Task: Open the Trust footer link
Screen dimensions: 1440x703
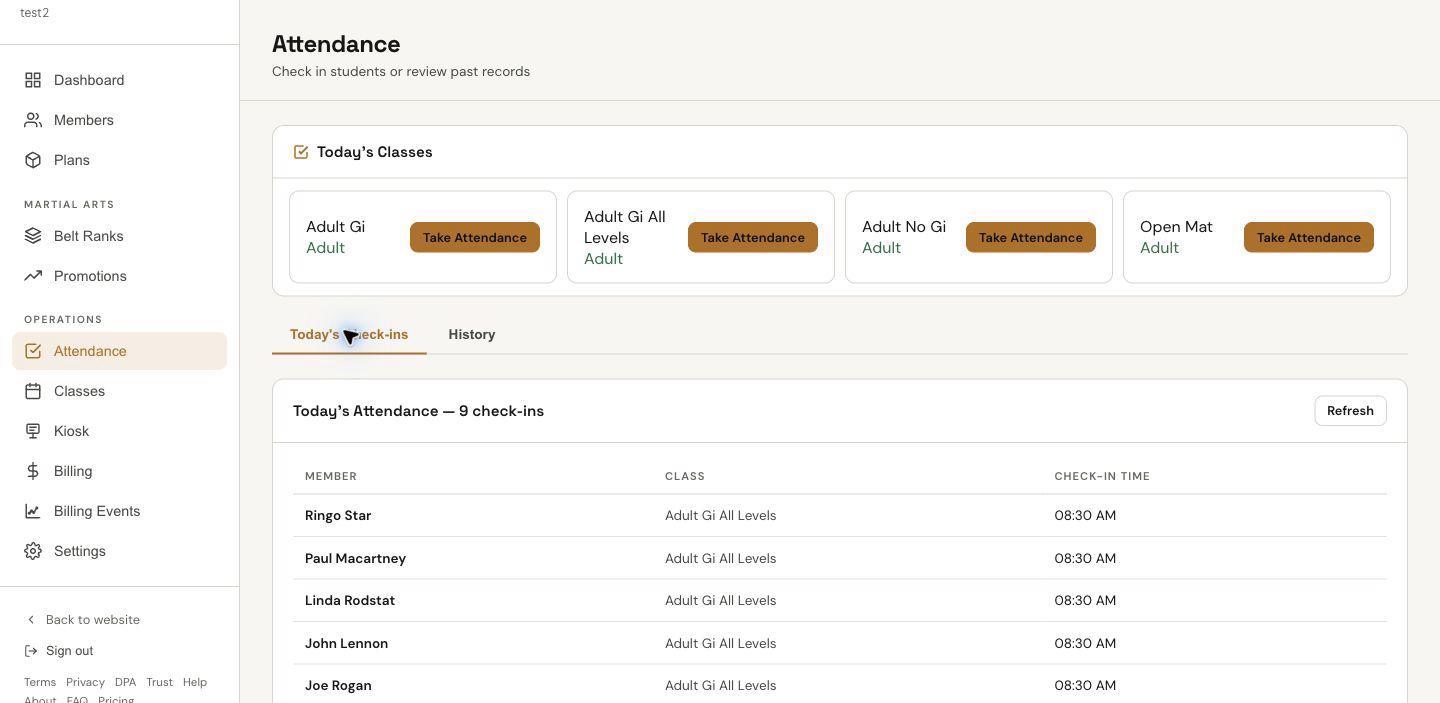Action: (x=159, y=682)
